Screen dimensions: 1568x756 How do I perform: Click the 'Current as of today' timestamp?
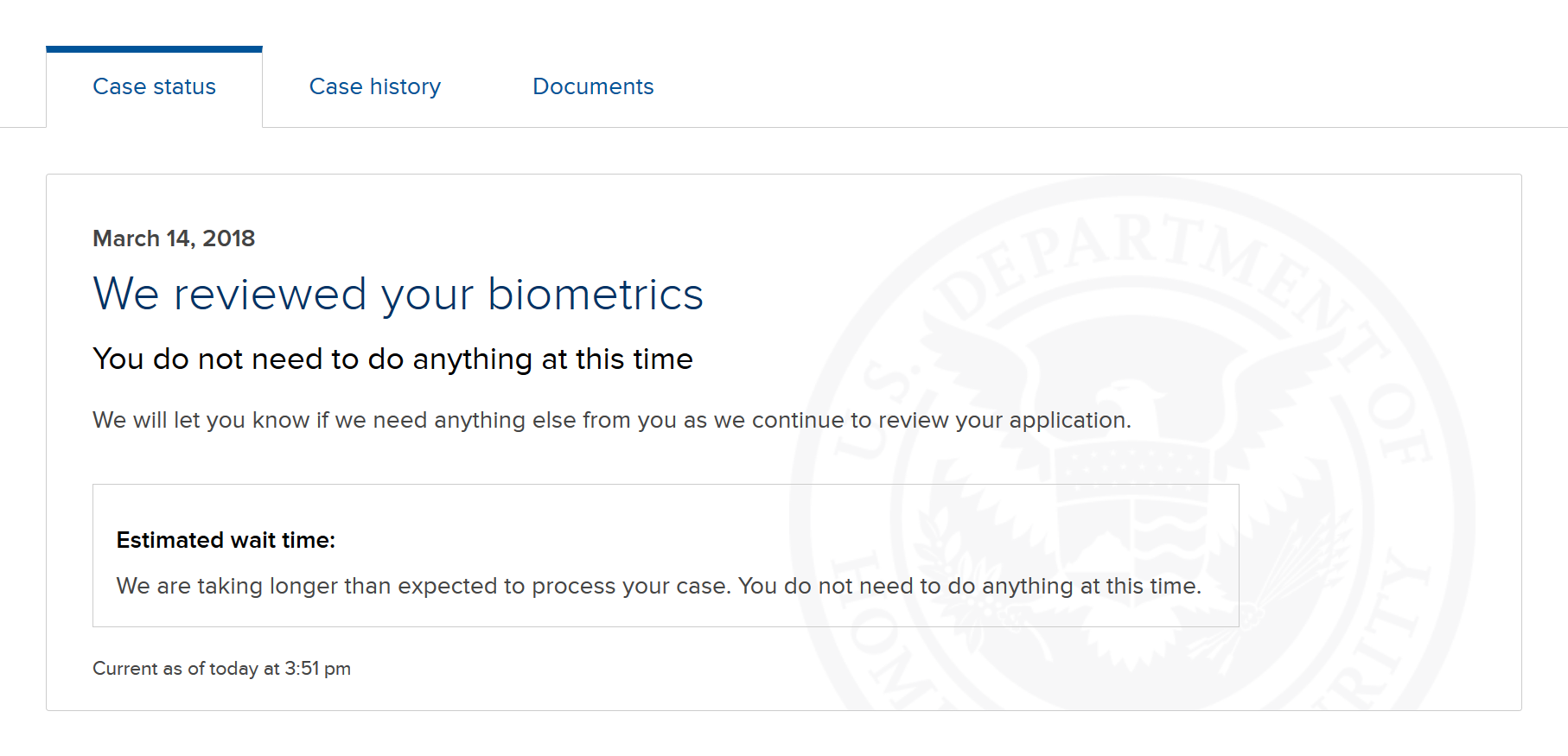pos(221,669)
